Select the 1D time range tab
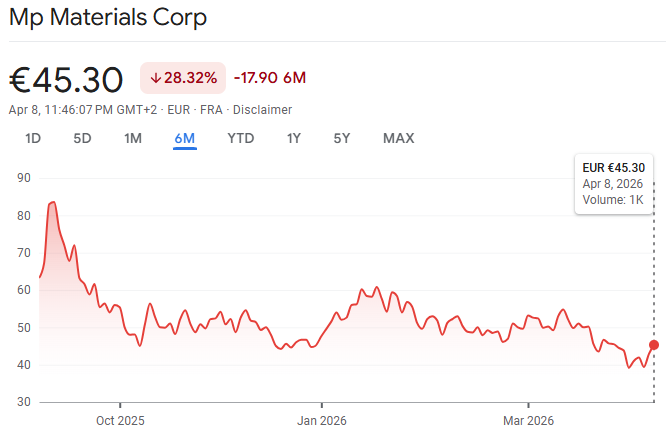The image size is (666, 439). 33,138
